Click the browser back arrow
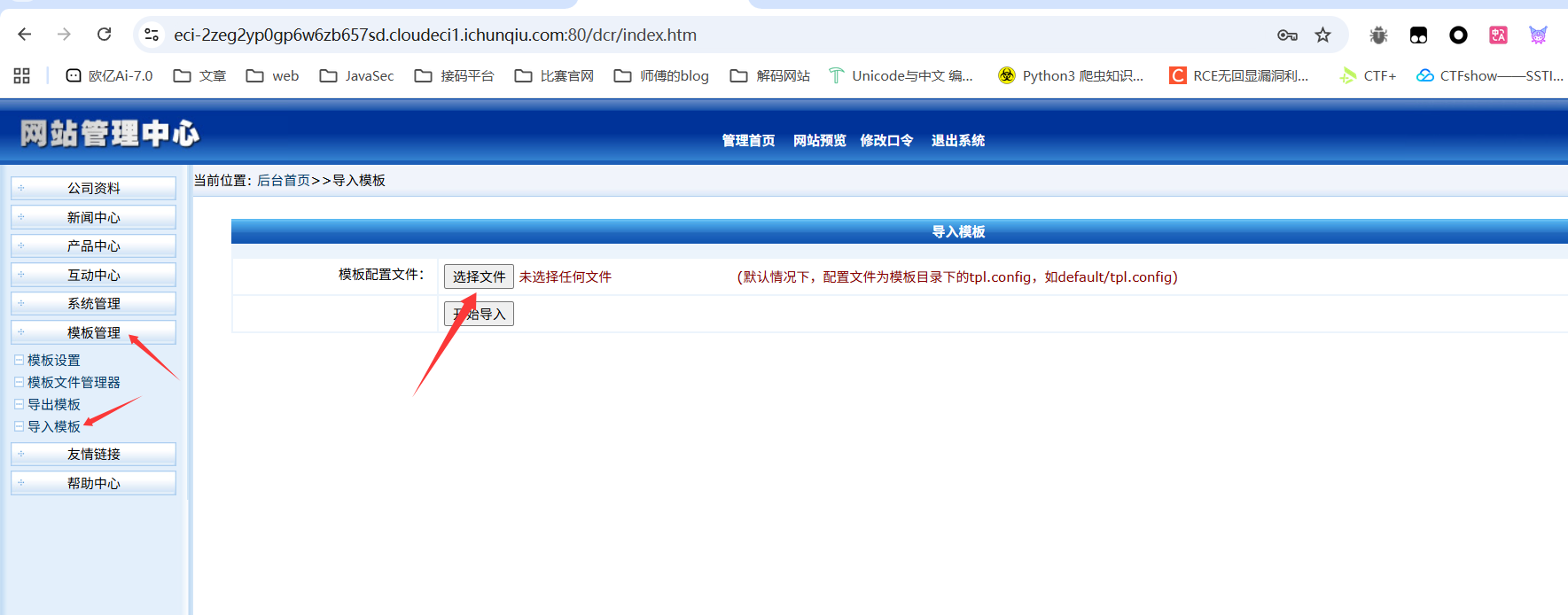This screenshot has height=615, width=1568. pyautogui.click(x=25, y=35)
